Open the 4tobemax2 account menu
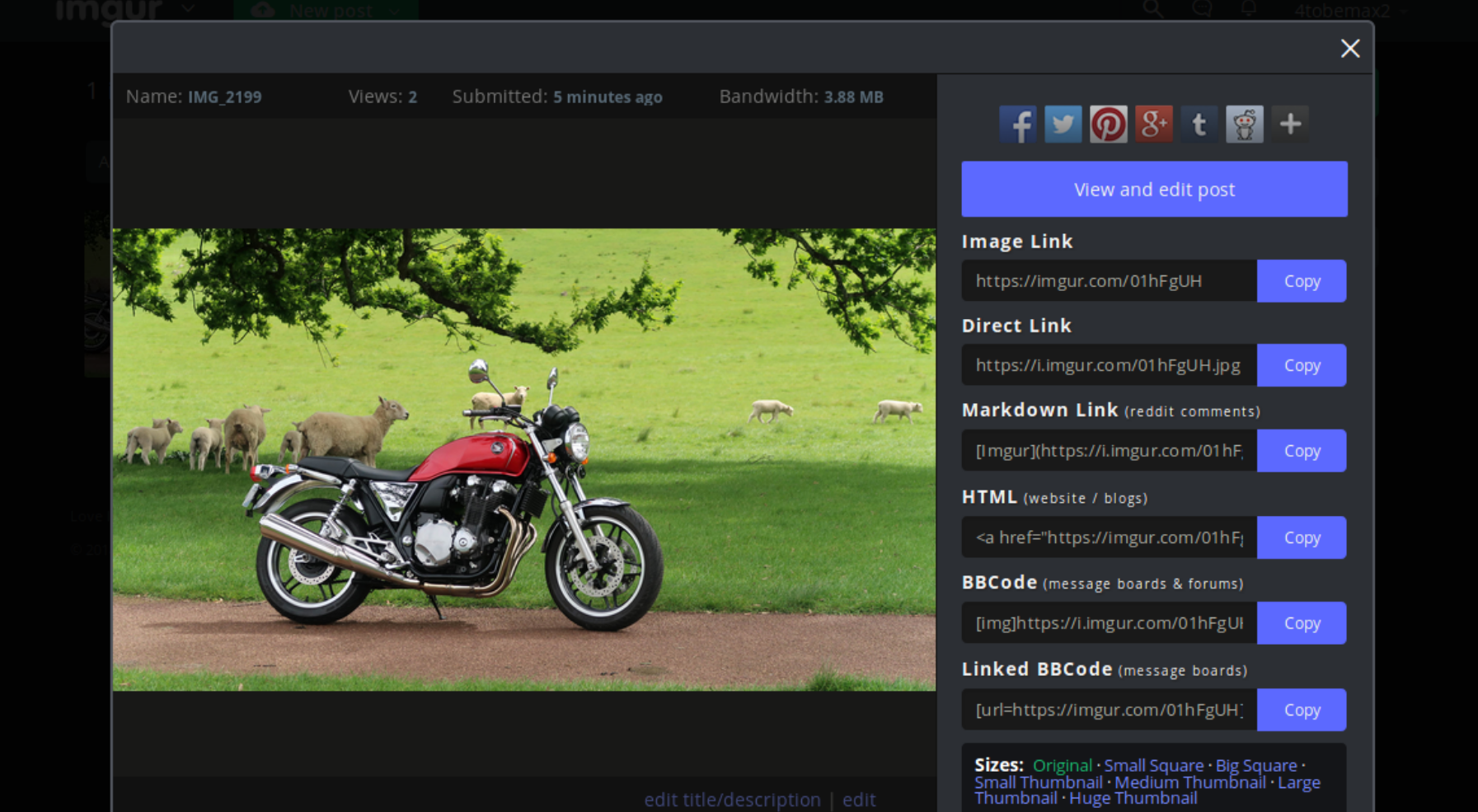Screen dimensions: 1478x812 pos(1350,11)
